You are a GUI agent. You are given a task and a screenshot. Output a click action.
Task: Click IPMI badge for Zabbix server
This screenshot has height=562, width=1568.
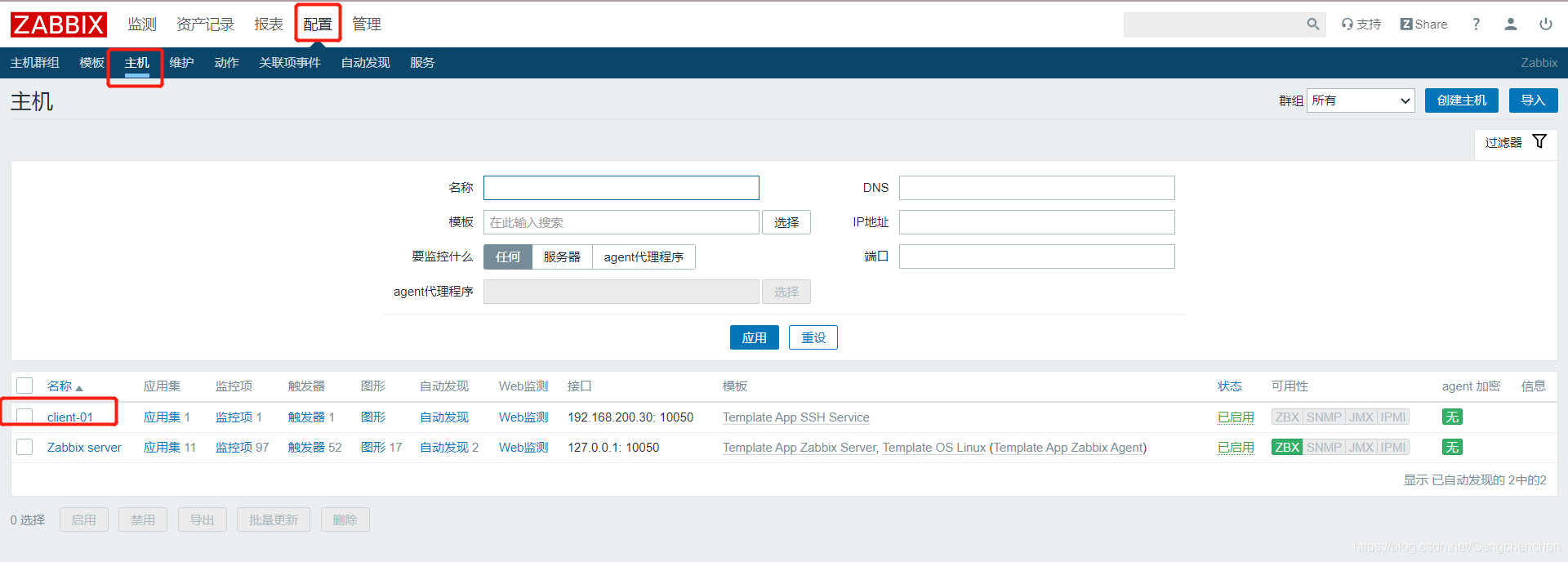coord(1393,448)
